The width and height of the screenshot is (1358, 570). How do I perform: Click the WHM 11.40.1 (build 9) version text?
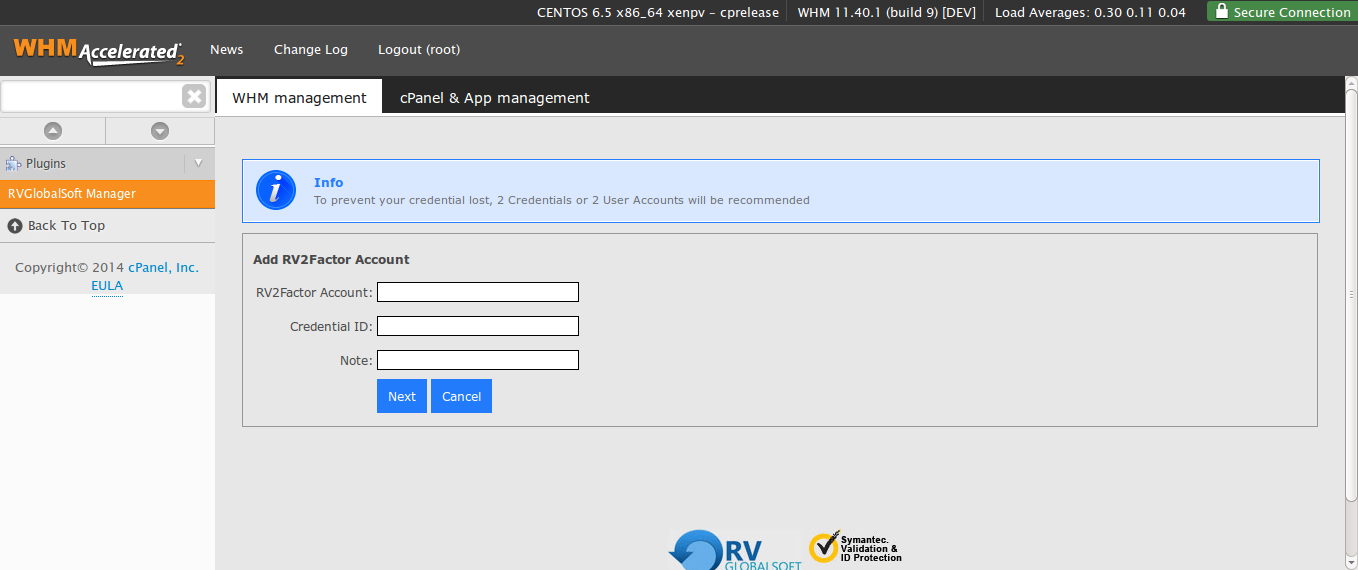coord(886,12)
